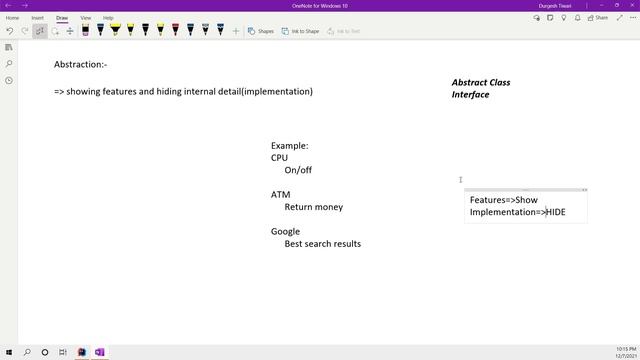Click the Ink to Text button
The height and width of the screenshot is (360, 640).
coord(343,31)
